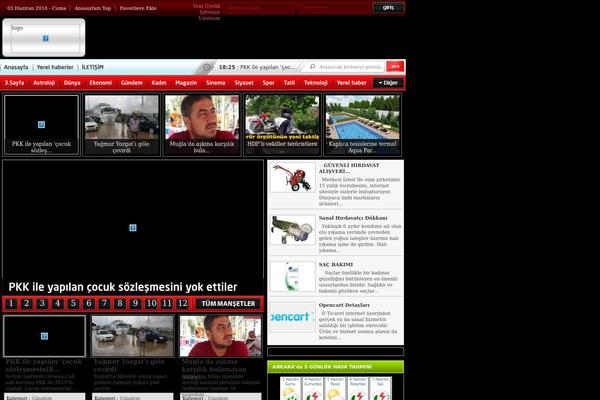Viewport: 600px width, 400px height.
Task: Click the Anasayfa link
Action: point(16,67)
